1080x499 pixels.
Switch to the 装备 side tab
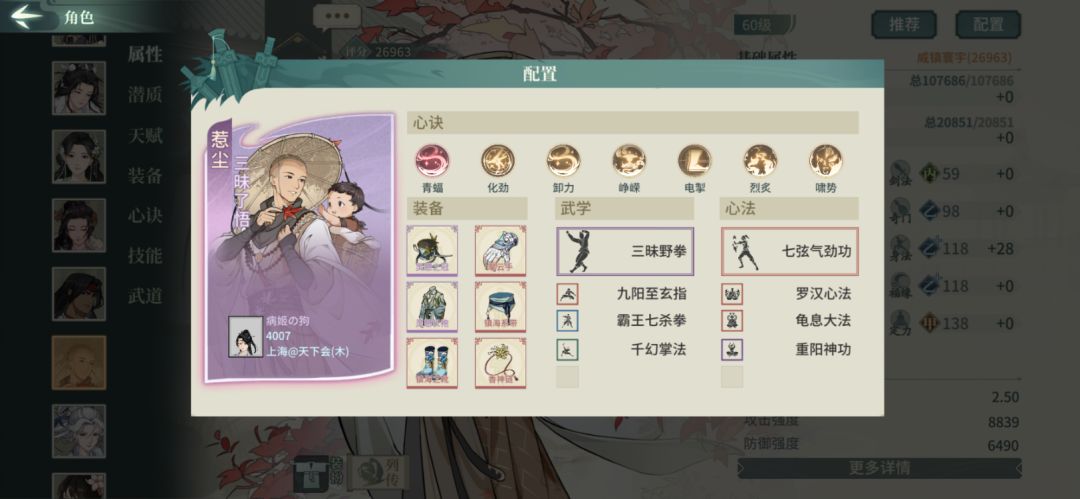[x=145, y=176]
